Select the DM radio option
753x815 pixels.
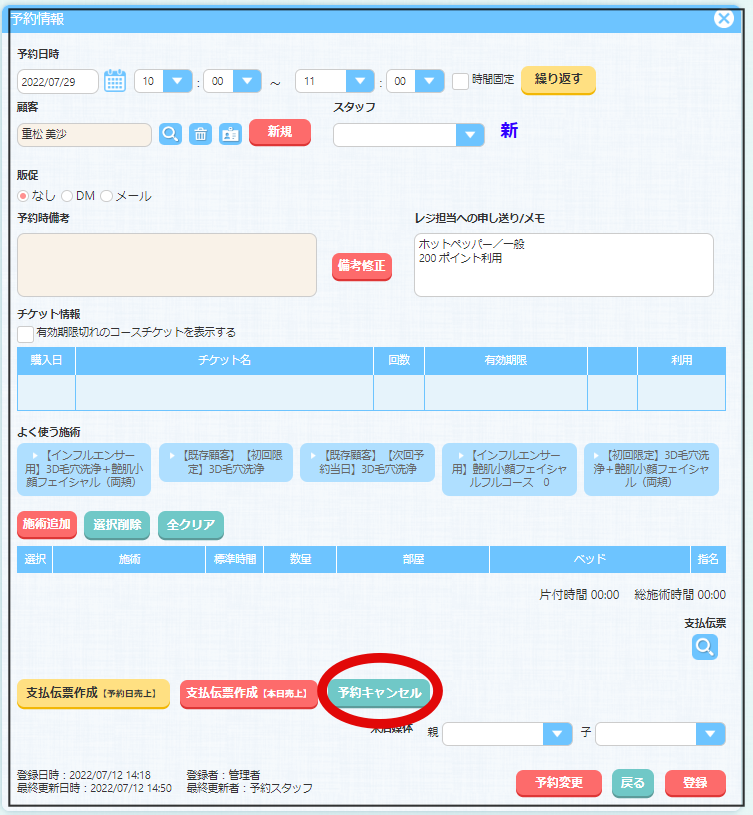(67, 196)
